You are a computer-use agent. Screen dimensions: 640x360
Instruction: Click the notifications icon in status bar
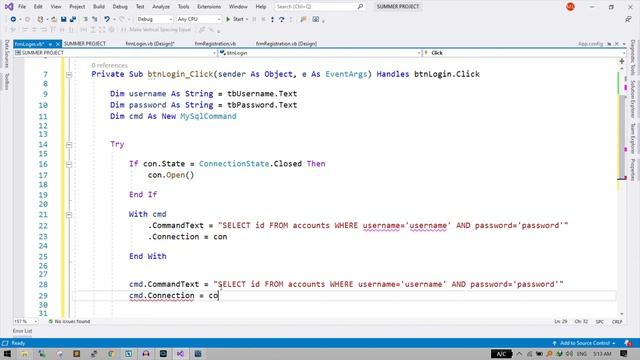pyautogui.click(x=628, y=343)
